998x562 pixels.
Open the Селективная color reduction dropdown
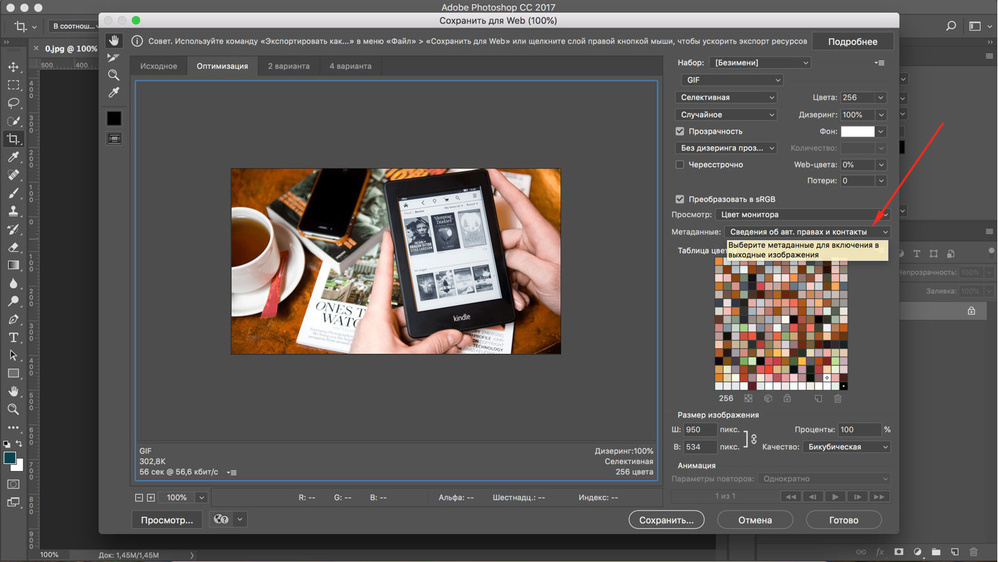(x=726, y=97)
